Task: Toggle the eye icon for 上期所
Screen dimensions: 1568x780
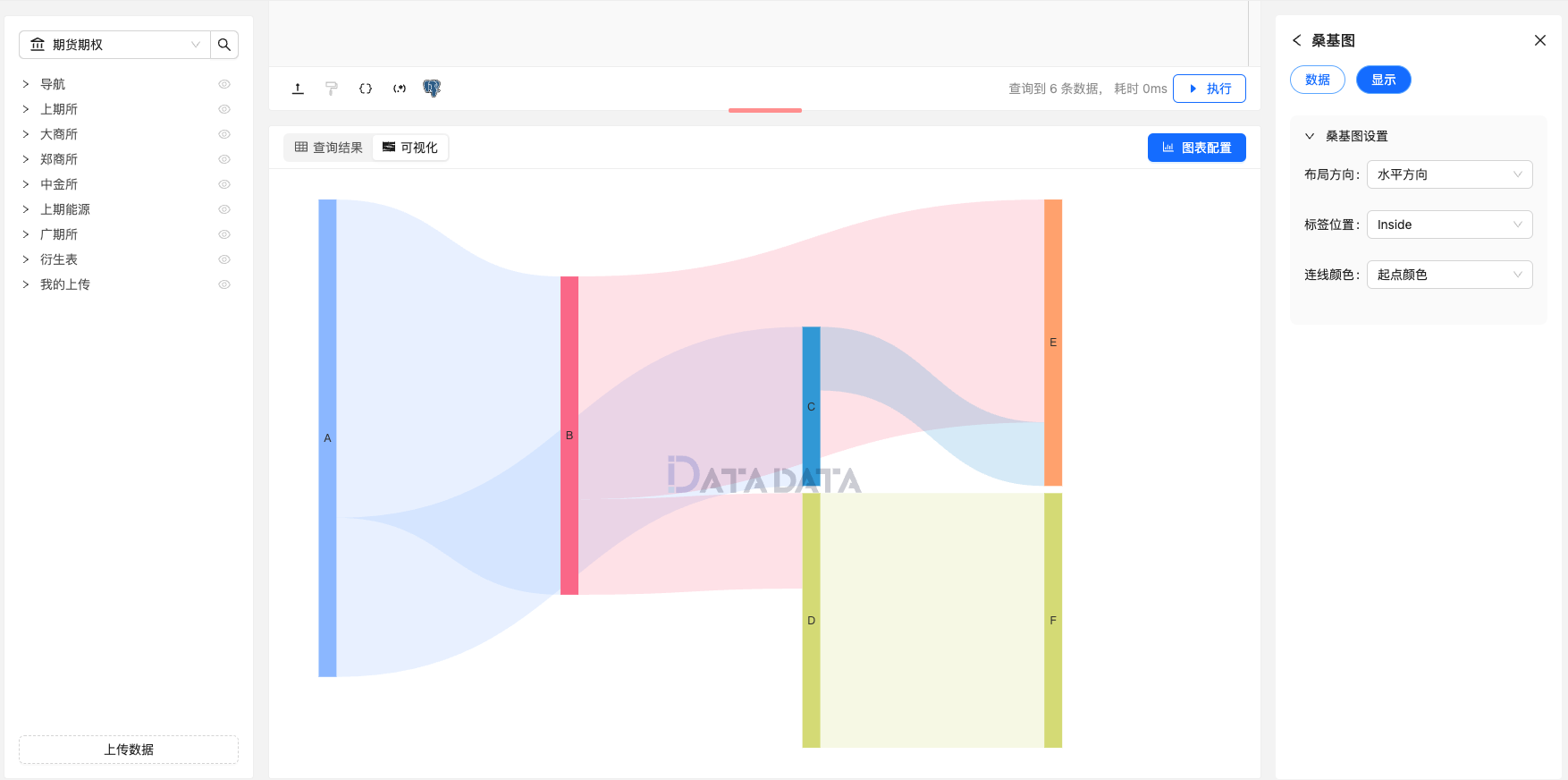Action: (x=224, y=109)
